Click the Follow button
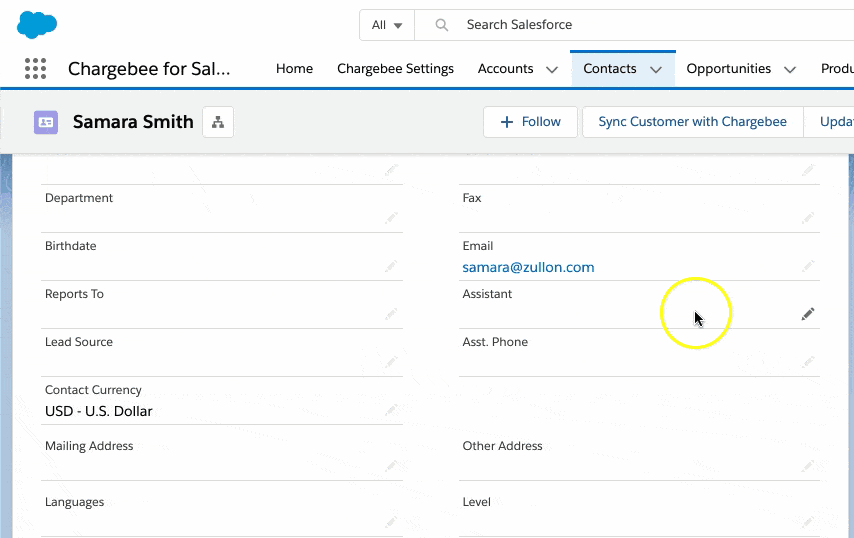This screenshot has width=854, height=538. coord(530,122)
